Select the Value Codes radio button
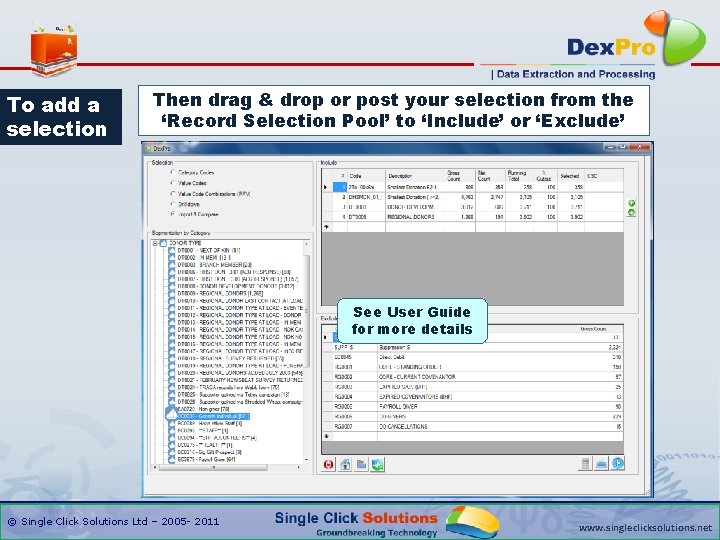This screenshot has height=540, width=720. pyautogui.click(x=173, y=183)
